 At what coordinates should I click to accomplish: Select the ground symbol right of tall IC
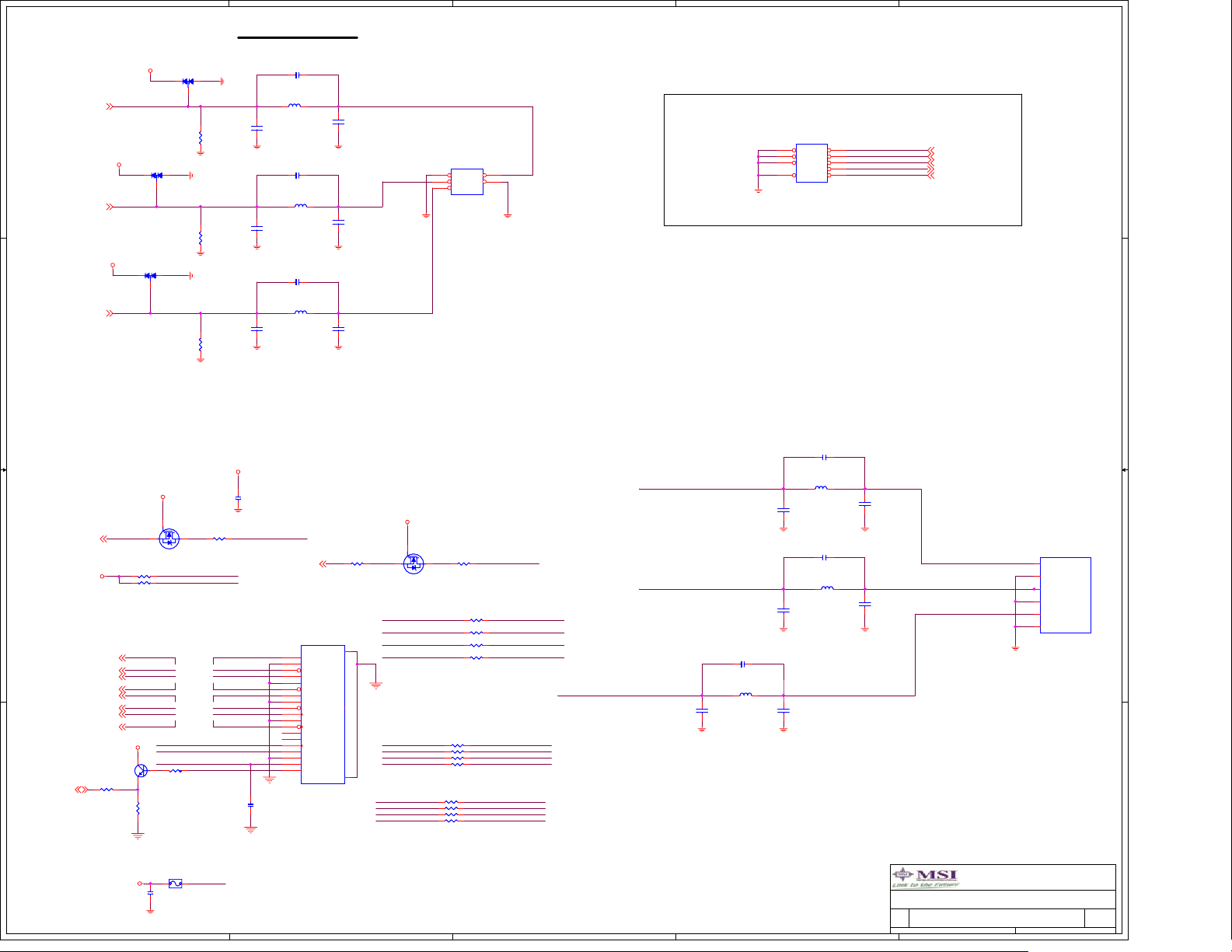376,685
